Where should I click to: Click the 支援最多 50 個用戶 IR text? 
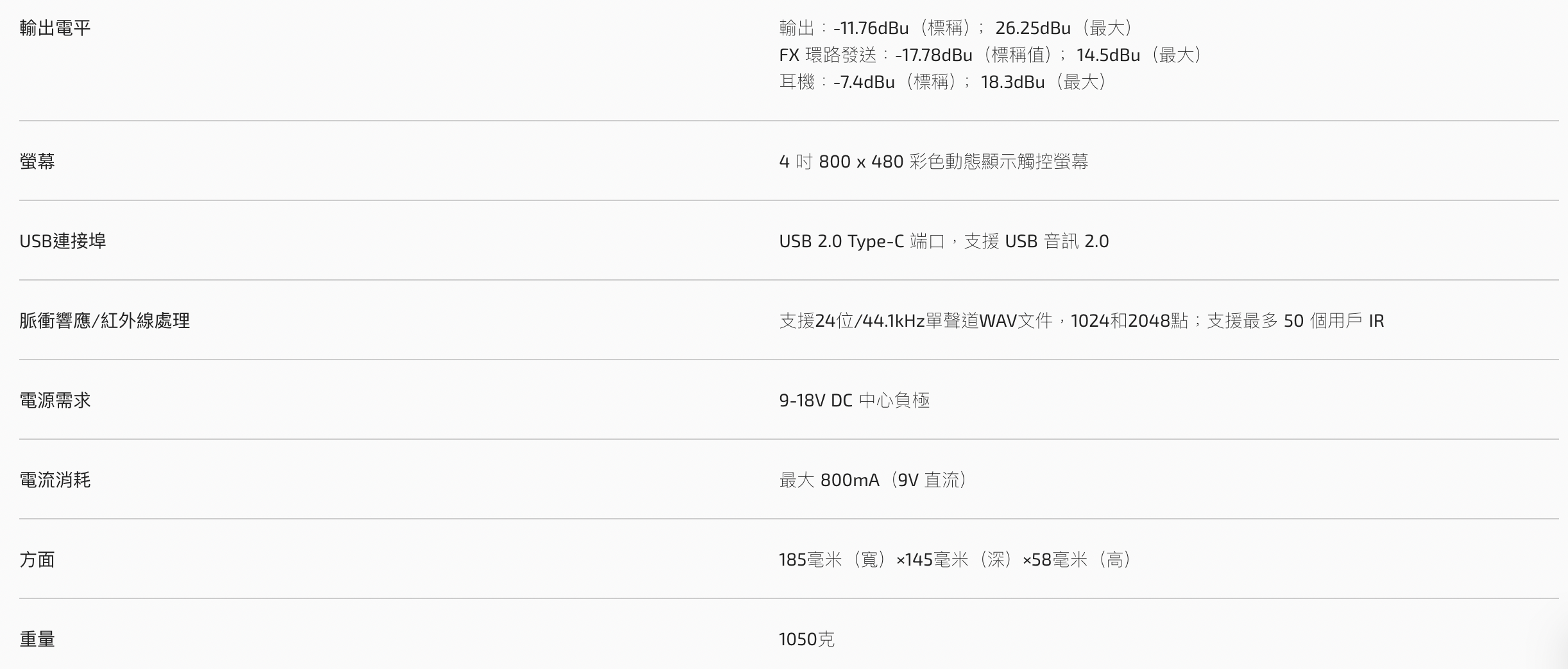click(x=1295, y=320)
